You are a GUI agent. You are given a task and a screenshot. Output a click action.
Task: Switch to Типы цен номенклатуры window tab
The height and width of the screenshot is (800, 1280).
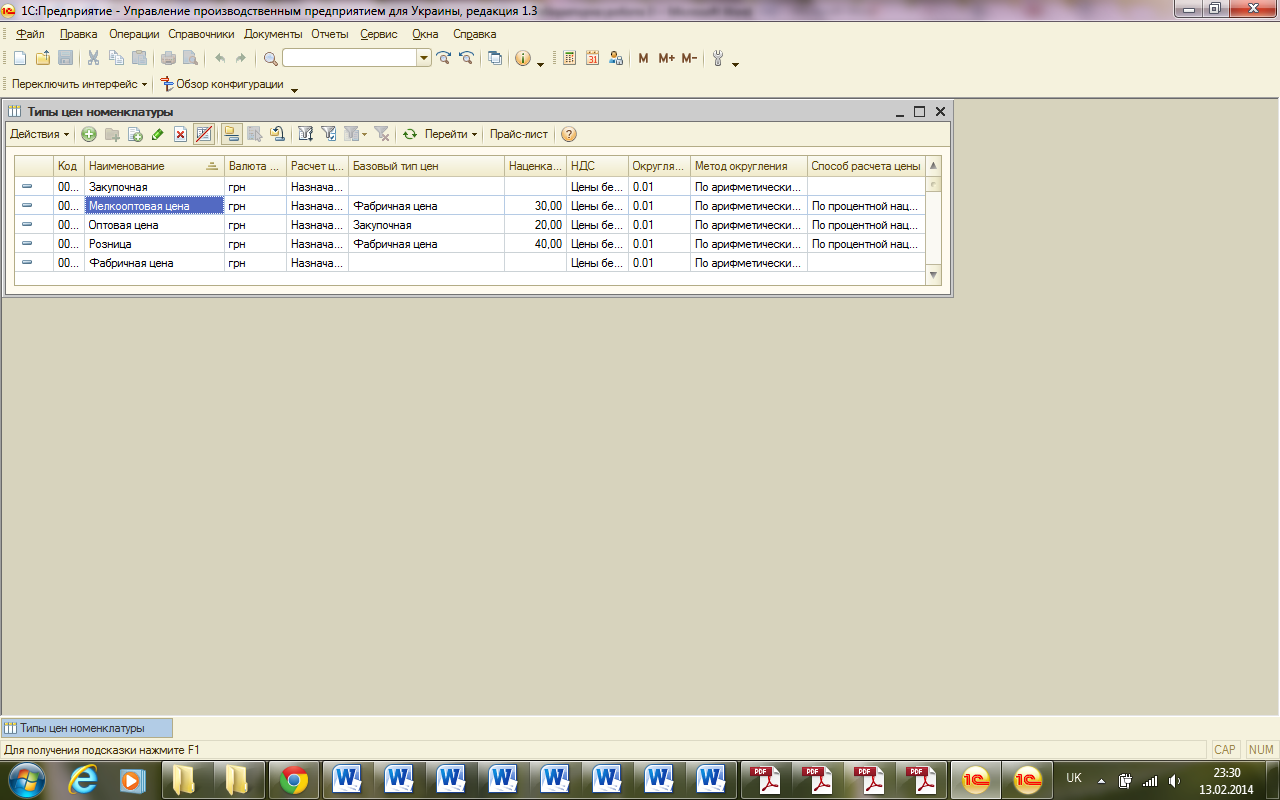pos(87,728)
